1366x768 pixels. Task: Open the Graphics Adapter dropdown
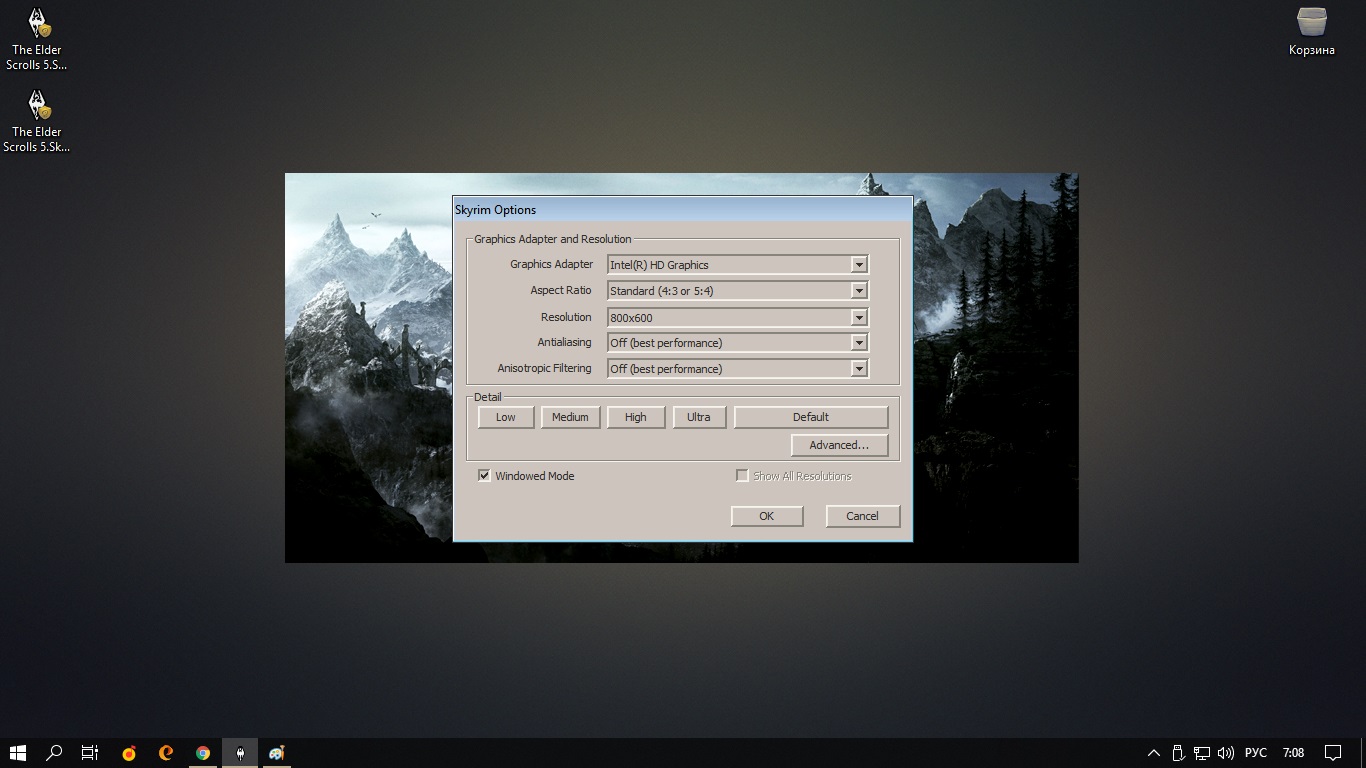pyautogui.click(x=738, y=265)
